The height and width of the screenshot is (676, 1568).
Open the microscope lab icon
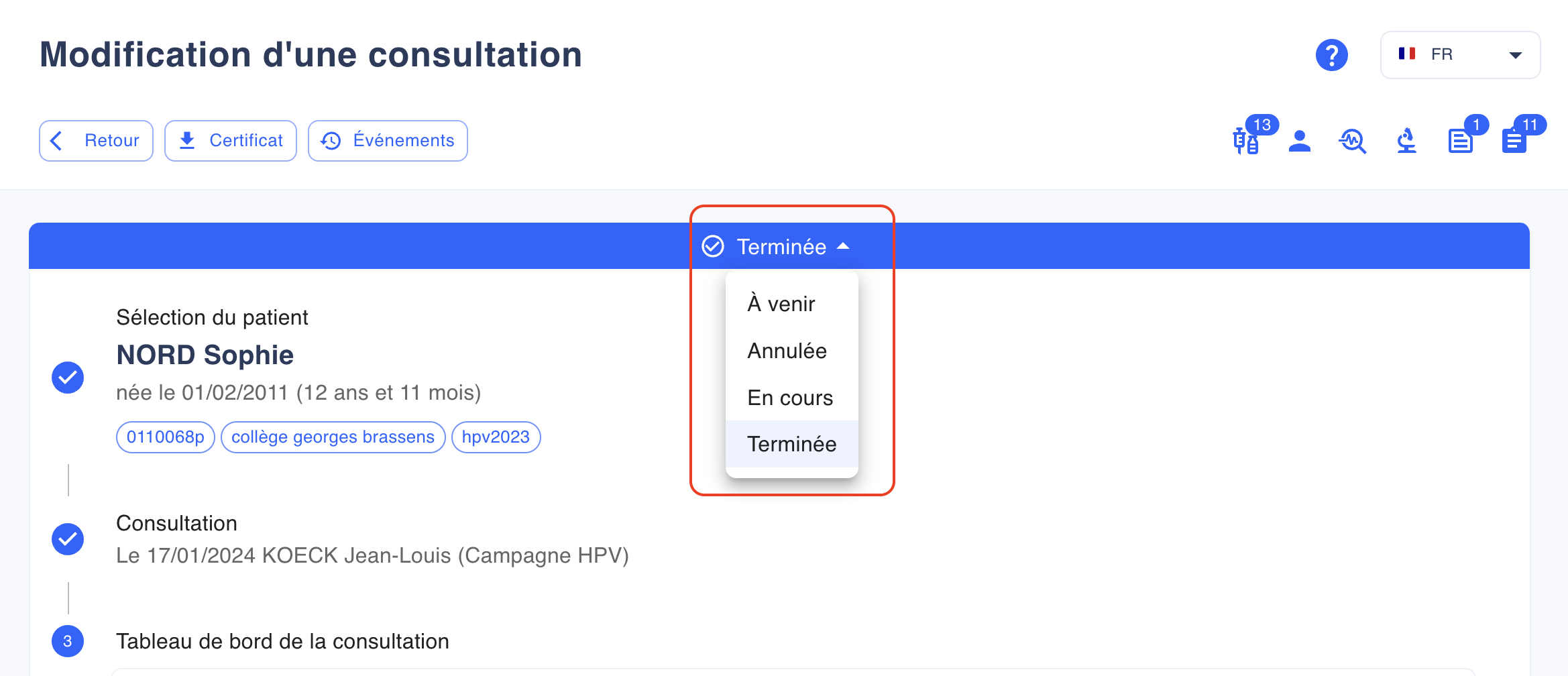1406,141
